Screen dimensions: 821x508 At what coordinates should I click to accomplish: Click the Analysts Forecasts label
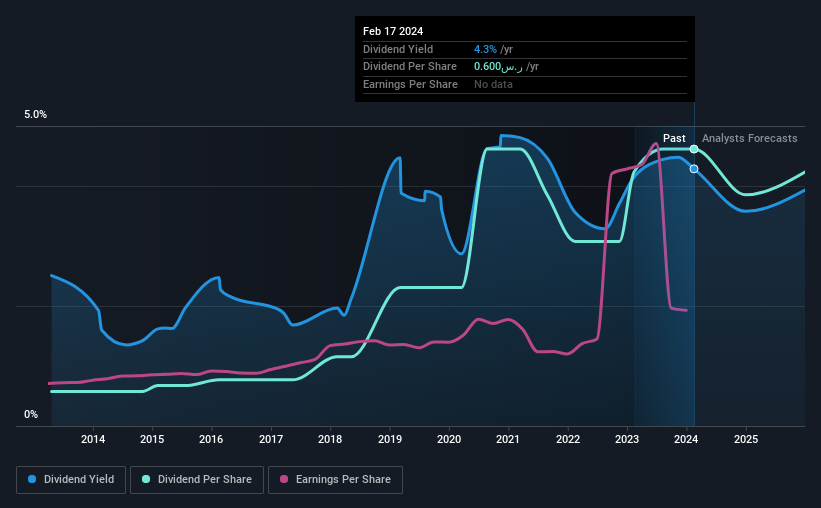(x=749, y=138)
